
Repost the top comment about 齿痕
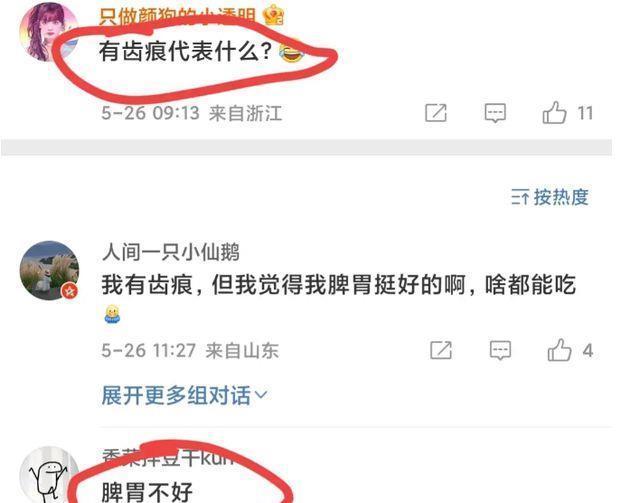(x=436, y=113)
